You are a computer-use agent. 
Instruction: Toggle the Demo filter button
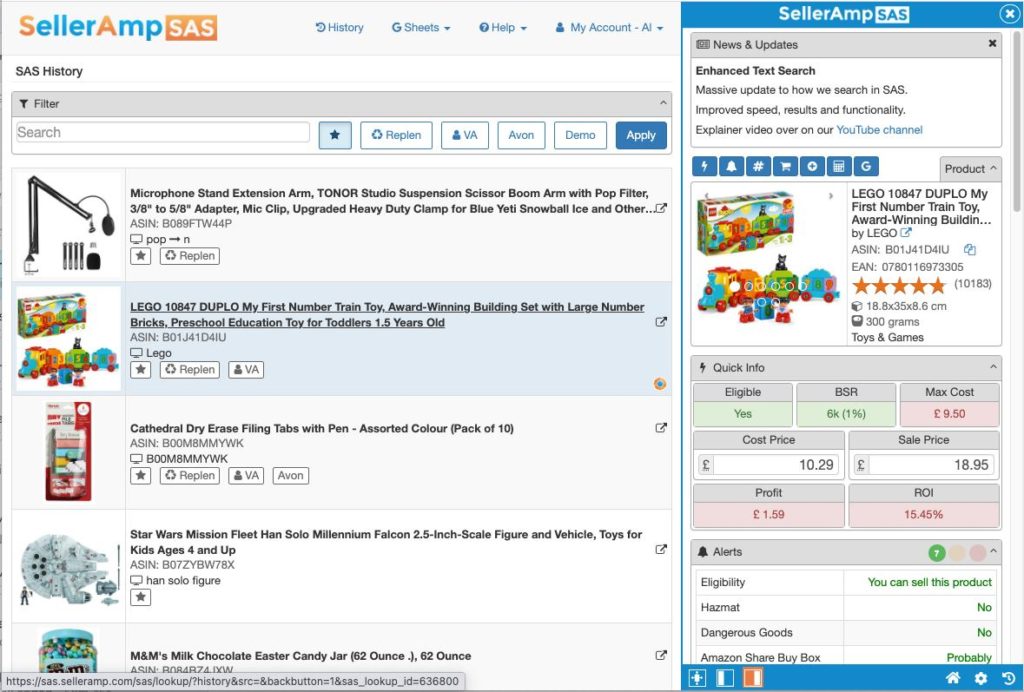coord(580,135)
